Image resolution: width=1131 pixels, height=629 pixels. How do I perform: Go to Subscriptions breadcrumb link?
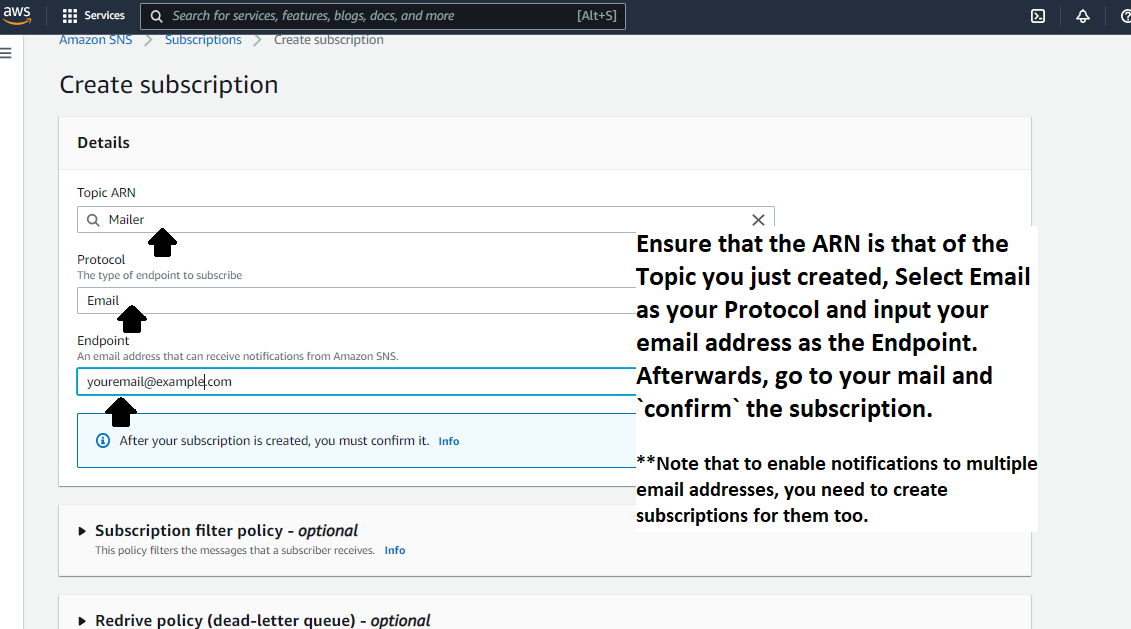coord(203,40)
